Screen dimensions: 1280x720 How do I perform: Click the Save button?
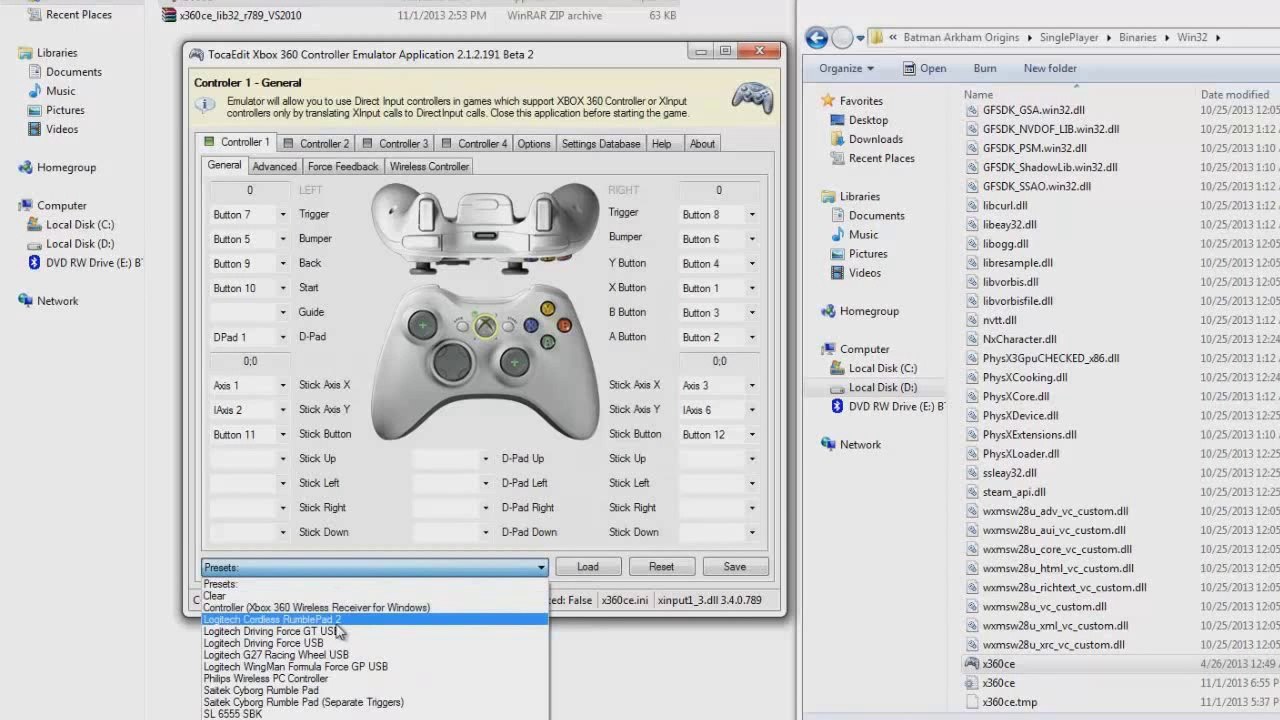coord(734,567)
